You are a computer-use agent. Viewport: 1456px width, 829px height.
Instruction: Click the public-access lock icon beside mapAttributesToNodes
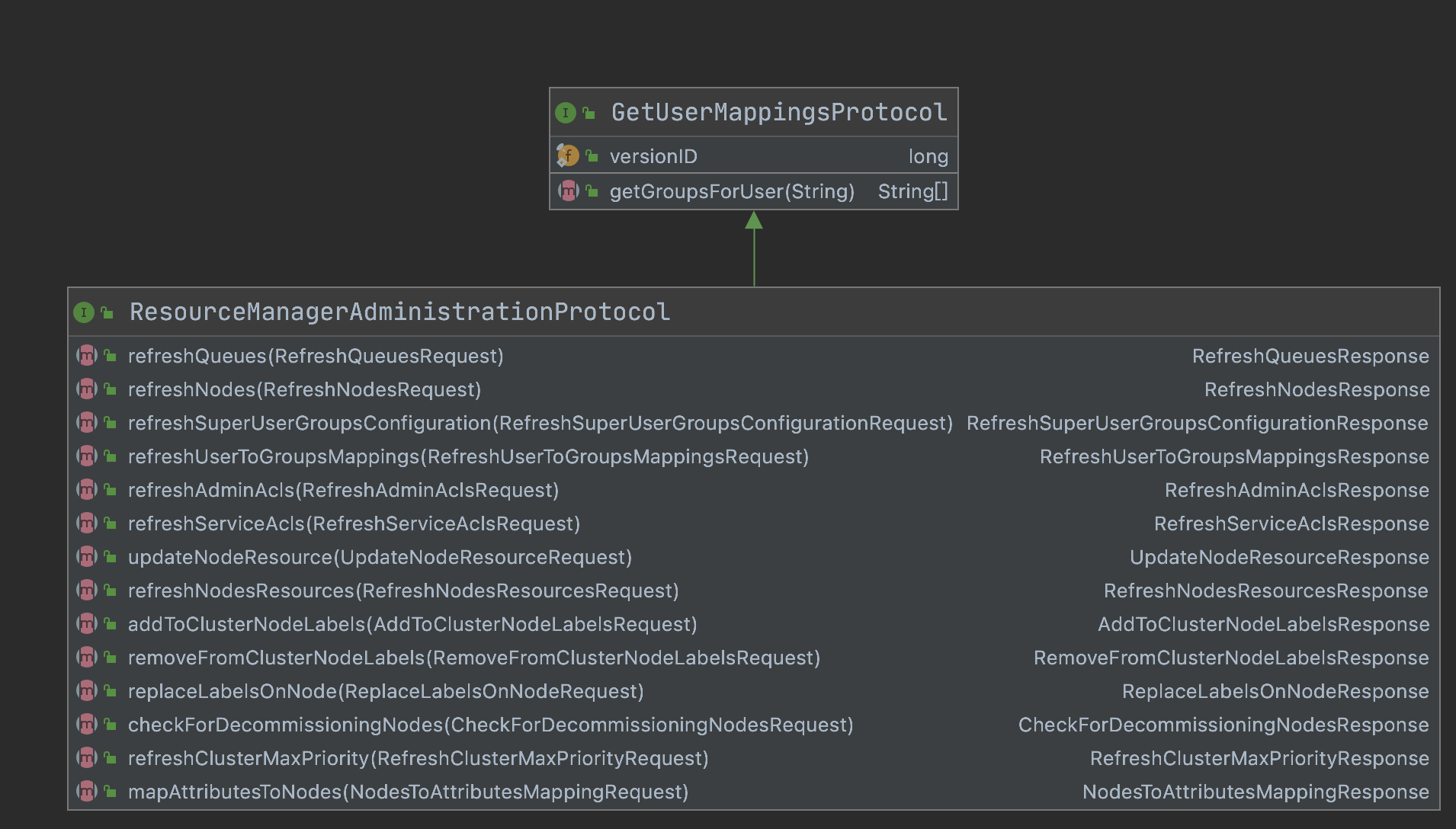pyautogui.click(x=111, y=791)
